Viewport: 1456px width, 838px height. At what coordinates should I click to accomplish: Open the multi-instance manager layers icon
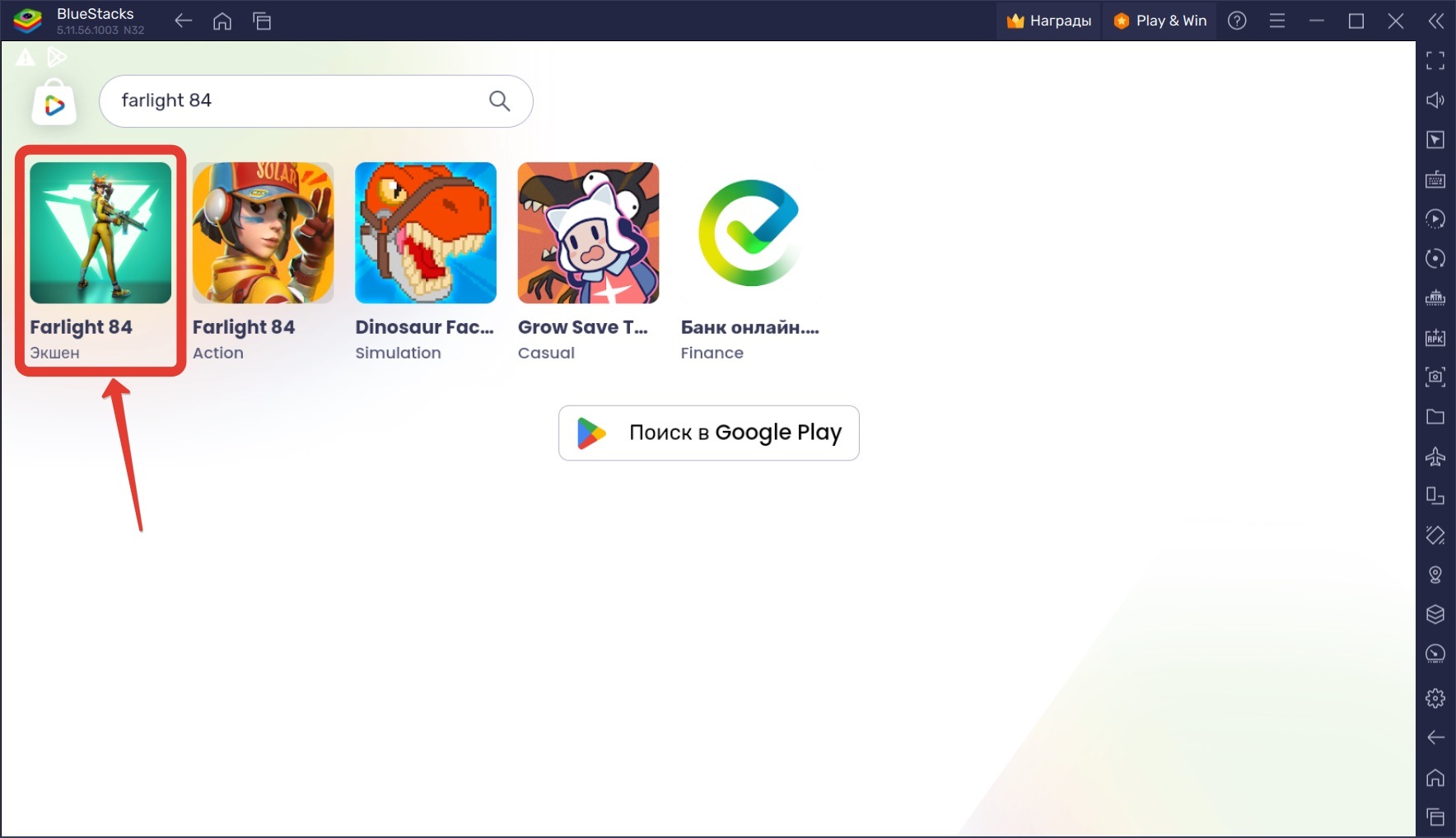click(1435, 614)
